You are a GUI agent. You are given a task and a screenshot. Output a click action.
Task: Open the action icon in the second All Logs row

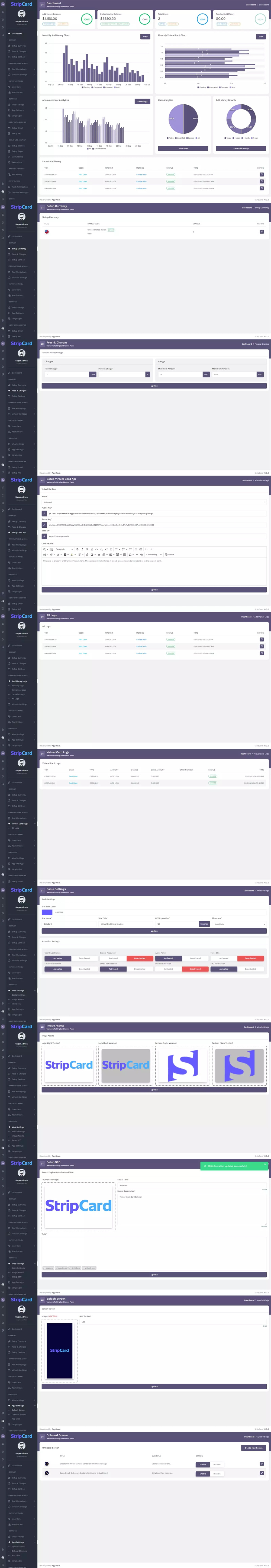(262, 646)
